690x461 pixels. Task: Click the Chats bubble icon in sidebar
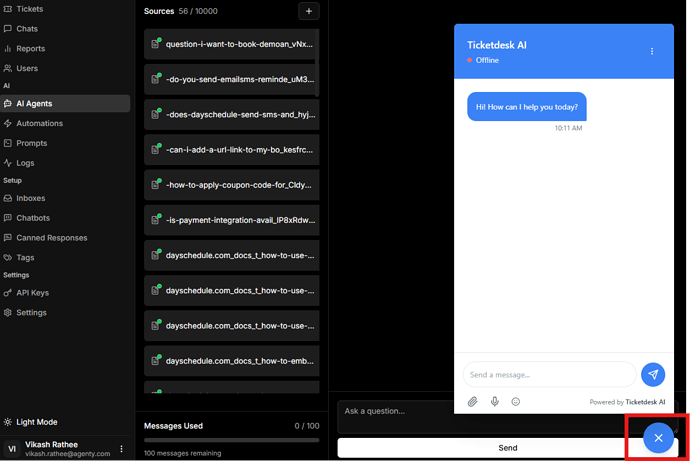click(7, 29)
